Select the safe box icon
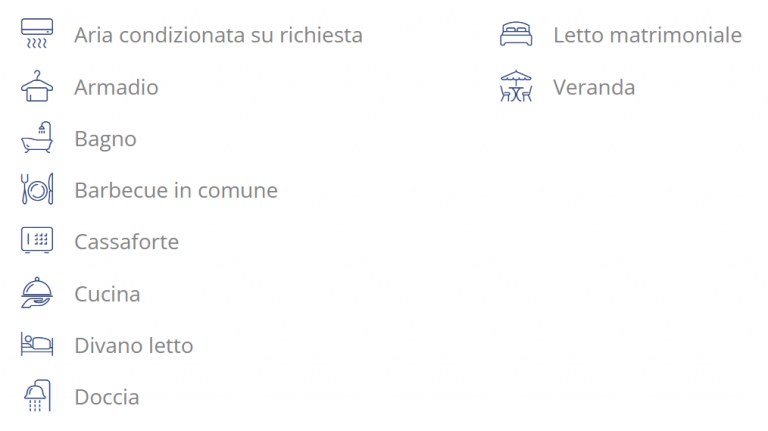This screenshot has height=431, width=768. tap(37, 242)
